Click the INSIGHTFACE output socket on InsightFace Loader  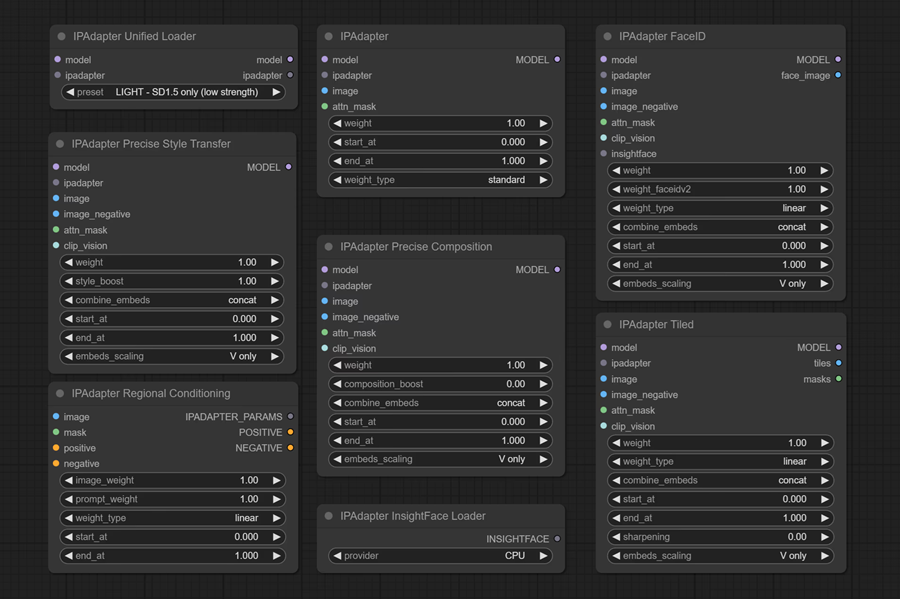click(x=557, y=538)
